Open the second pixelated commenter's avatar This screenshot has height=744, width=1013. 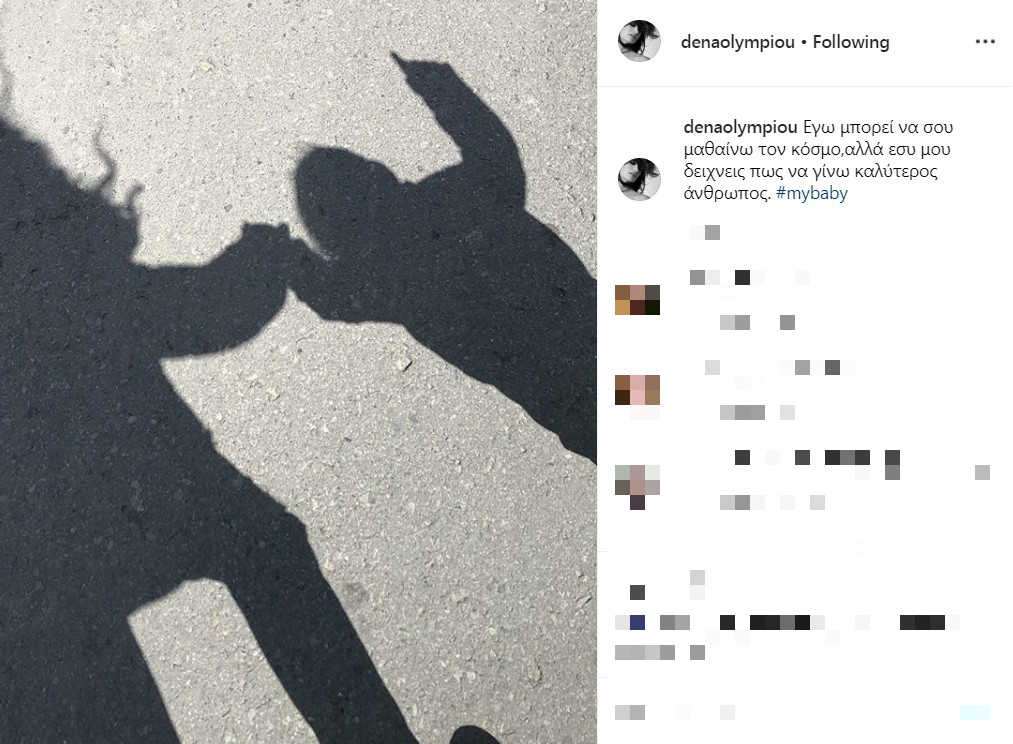[x=637, y=389]
